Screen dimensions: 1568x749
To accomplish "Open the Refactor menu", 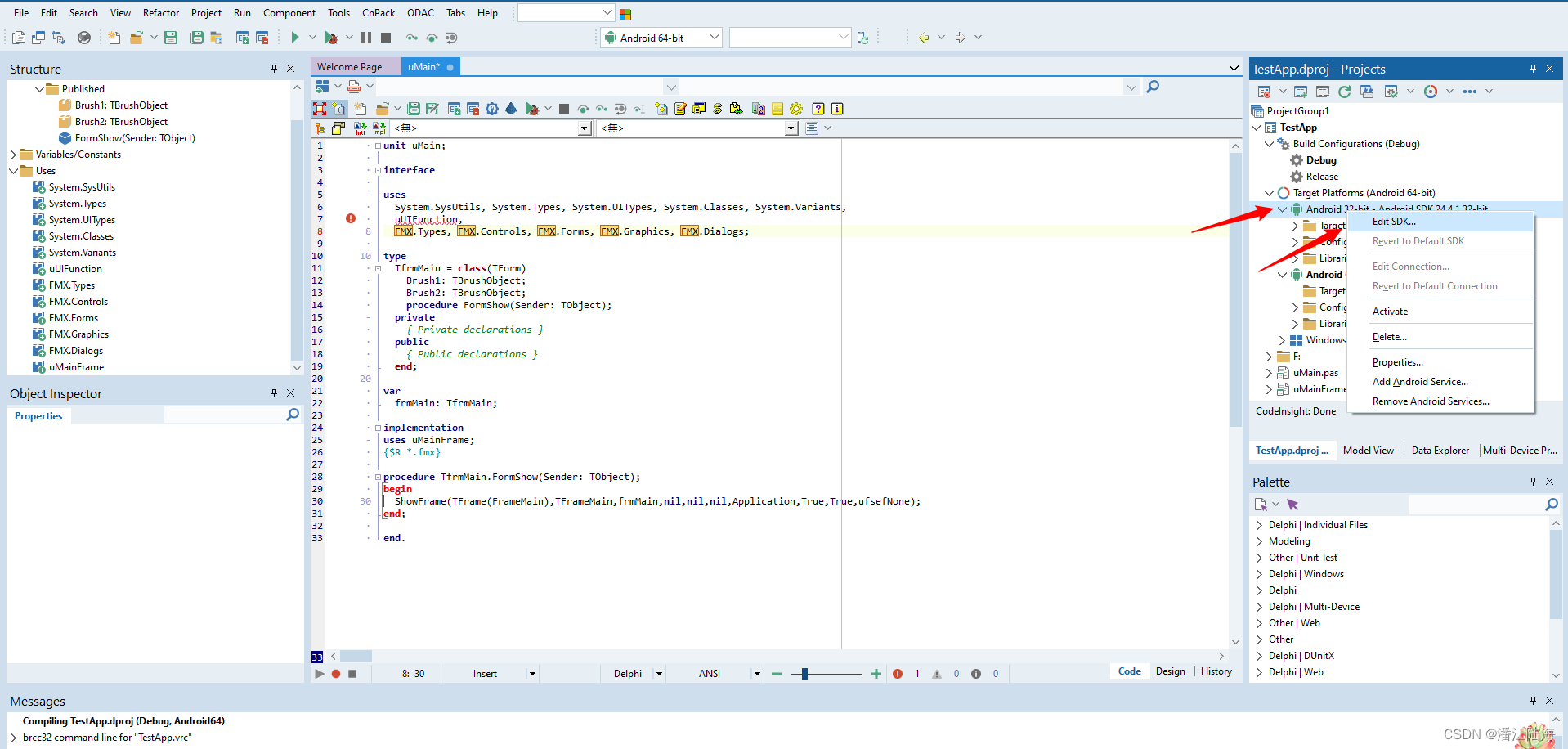I will click(161, 13).
